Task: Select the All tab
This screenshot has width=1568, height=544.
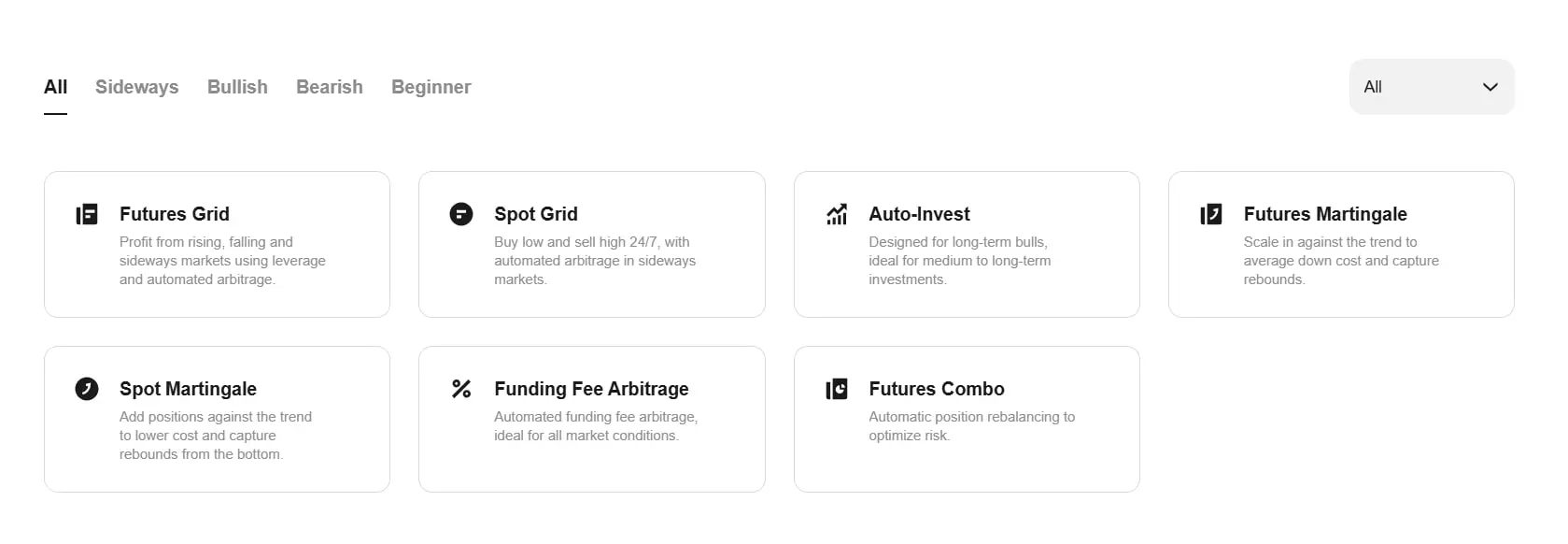Action: point(55,87)
